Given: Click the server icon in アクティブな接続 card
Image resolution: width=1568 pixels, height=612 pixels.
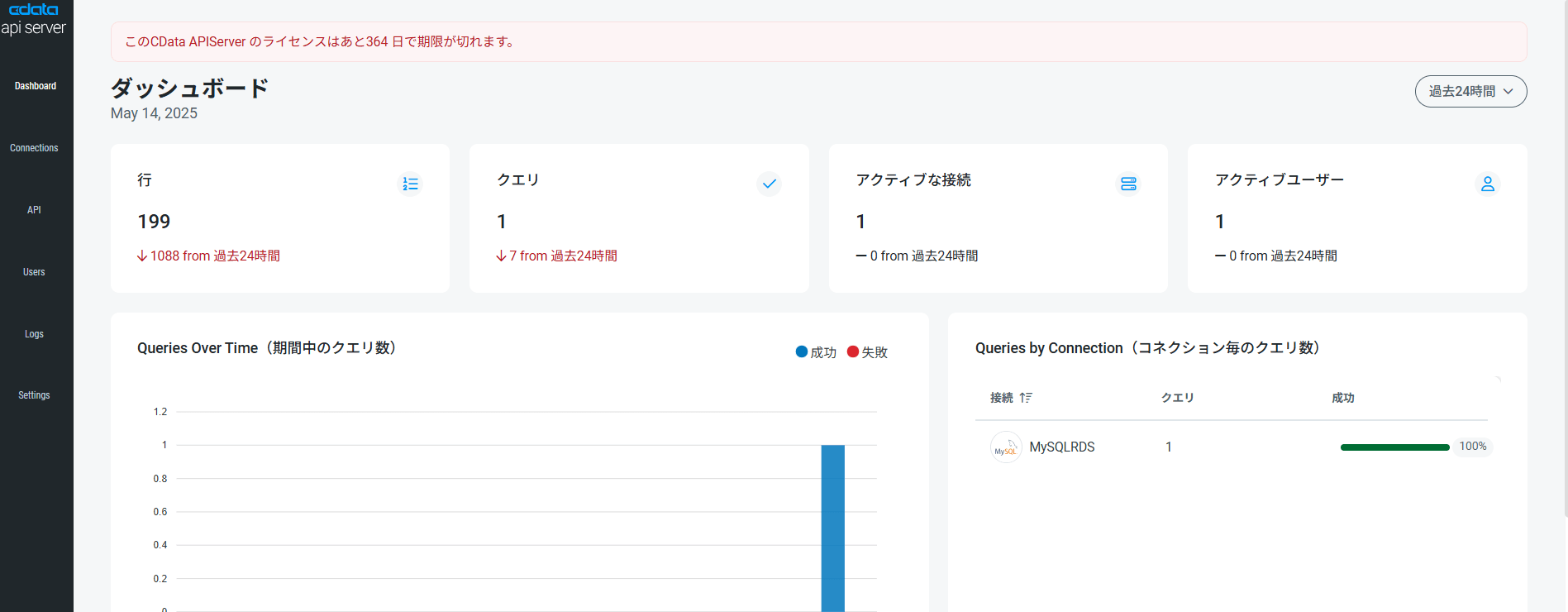Looking at the screenshot, I should tap(1128, 184).
